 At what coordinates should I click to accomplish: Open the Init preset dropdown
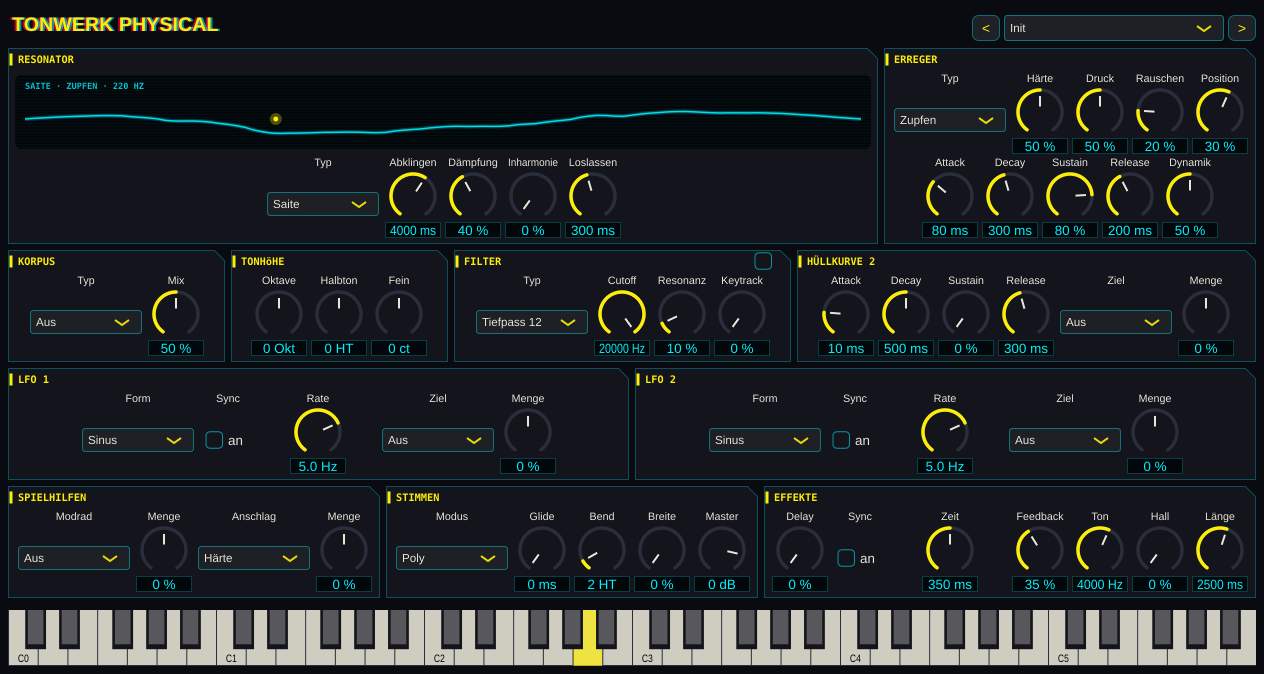coord(1114,28)
